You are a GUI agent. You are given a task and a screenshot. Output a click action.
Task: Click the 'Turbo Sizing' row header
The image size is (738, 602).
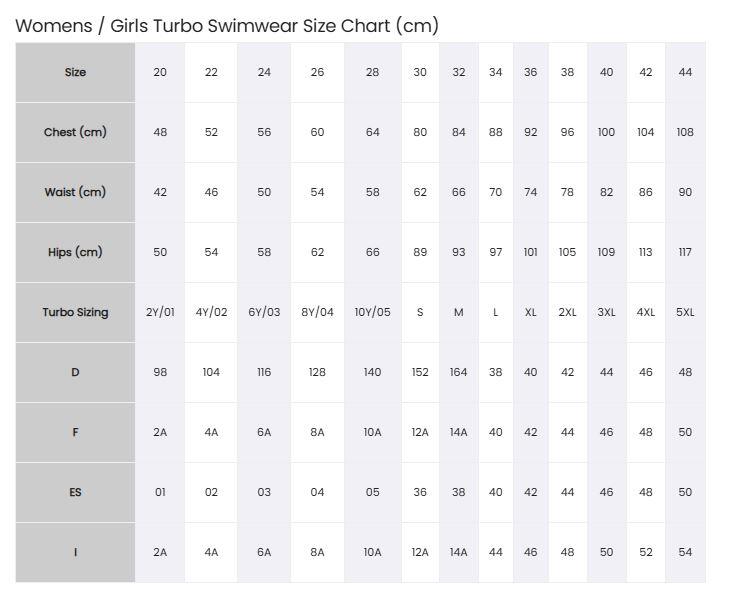pyautogui.click(x=75, y=313)
